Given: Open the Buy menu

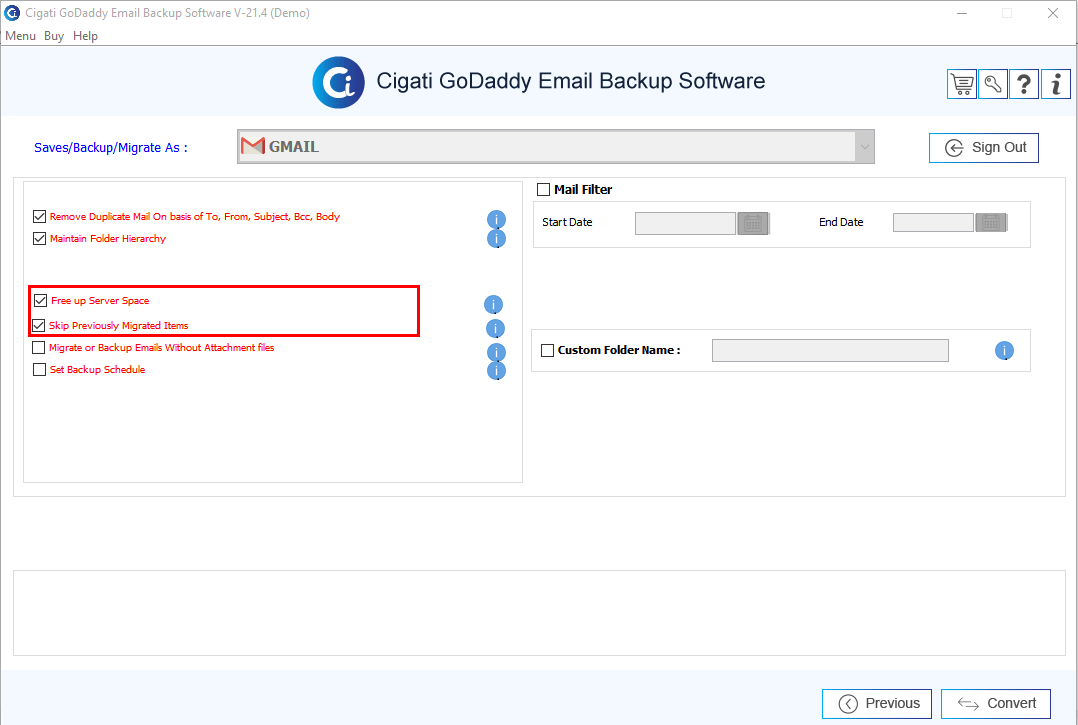Looking at the screenshot, I should (54, 36).
